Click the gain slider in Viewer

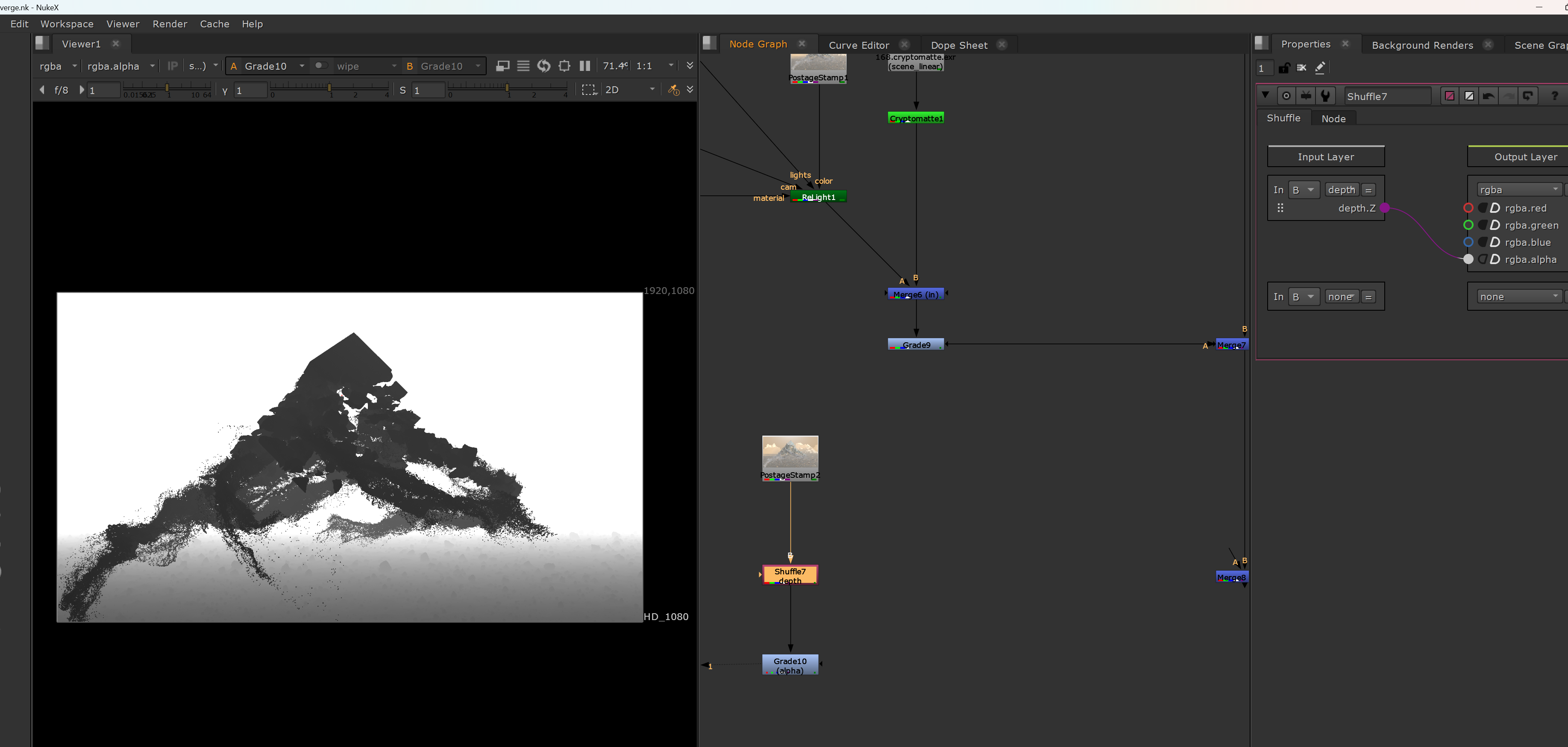(x=167, y=89)
